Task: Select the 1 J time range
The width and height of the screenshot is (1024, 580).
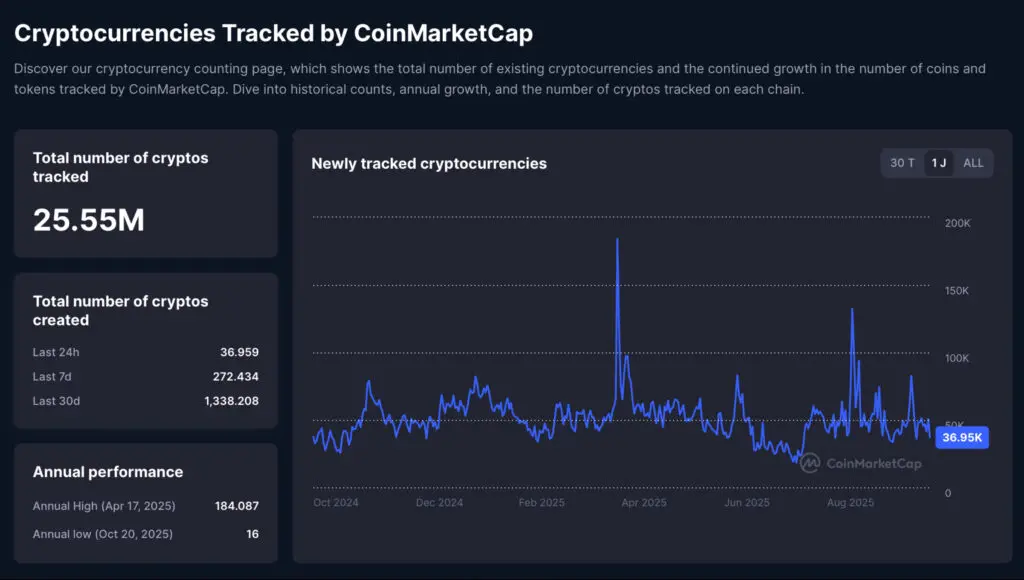Action: (937, 163)
